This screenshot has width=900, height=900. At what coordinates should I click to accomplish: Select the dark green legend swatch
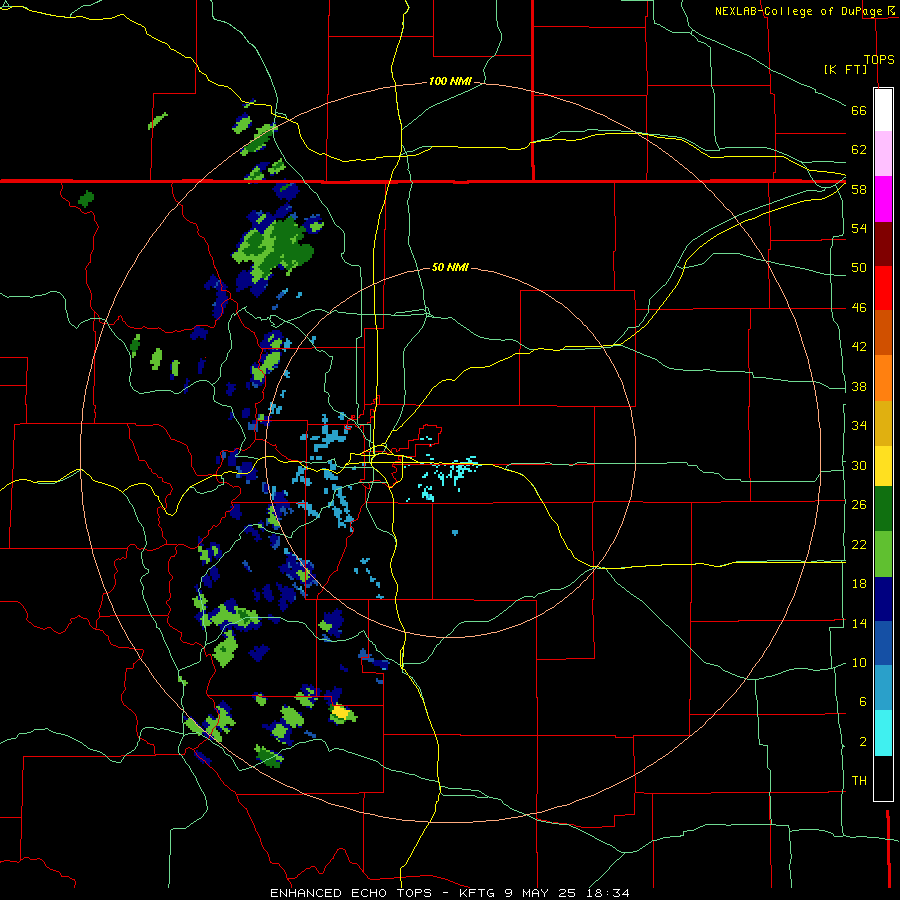[x=883, y=509]
